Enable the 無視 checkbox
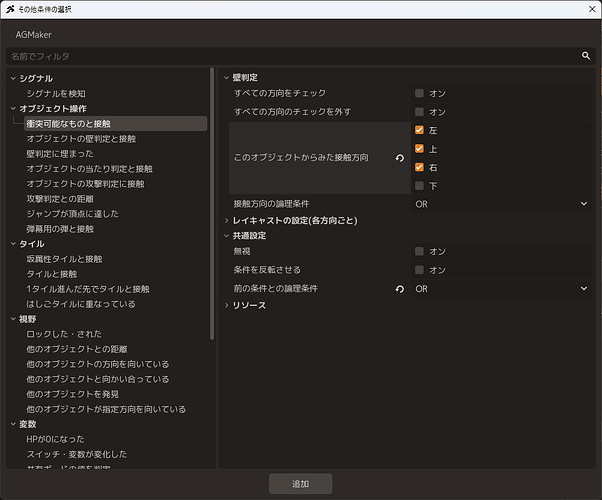 coord(419,251)
